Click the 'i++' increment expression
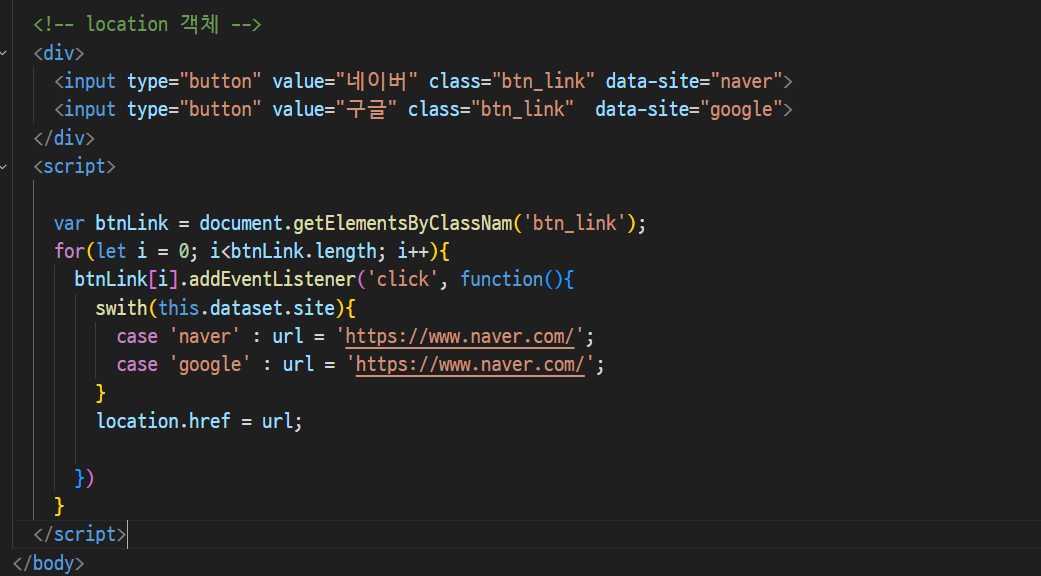 tap(413, 252)
